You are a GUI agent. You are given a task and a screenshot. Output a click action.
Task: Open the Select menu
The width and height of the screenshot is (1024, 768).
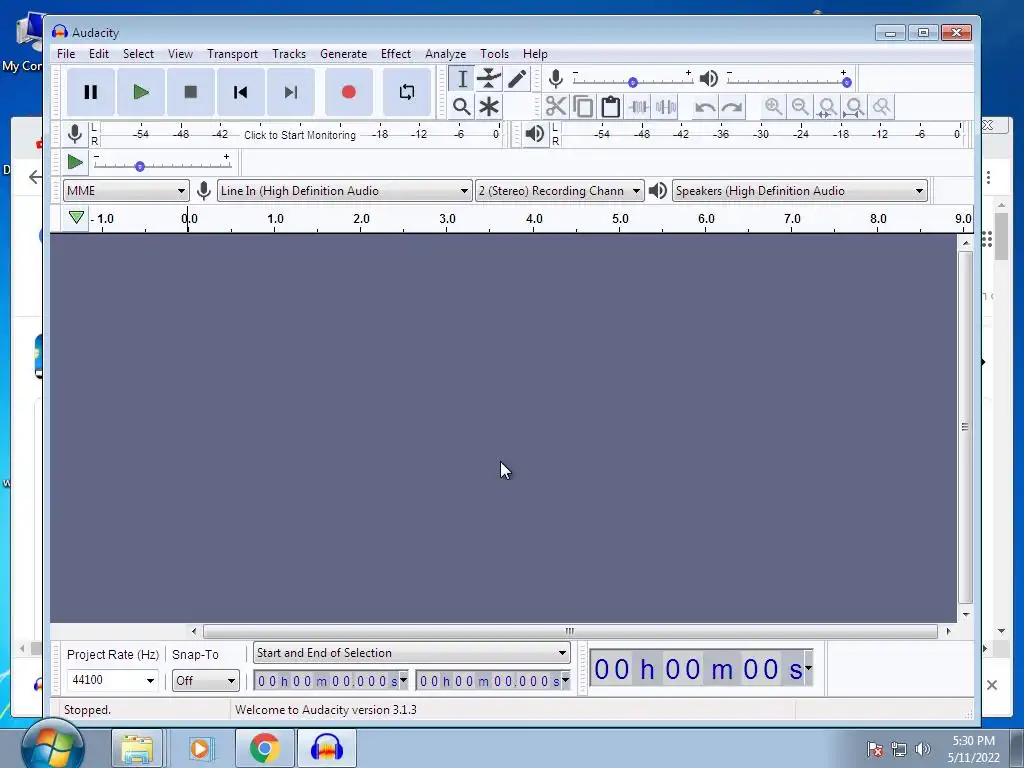point(138,54)
